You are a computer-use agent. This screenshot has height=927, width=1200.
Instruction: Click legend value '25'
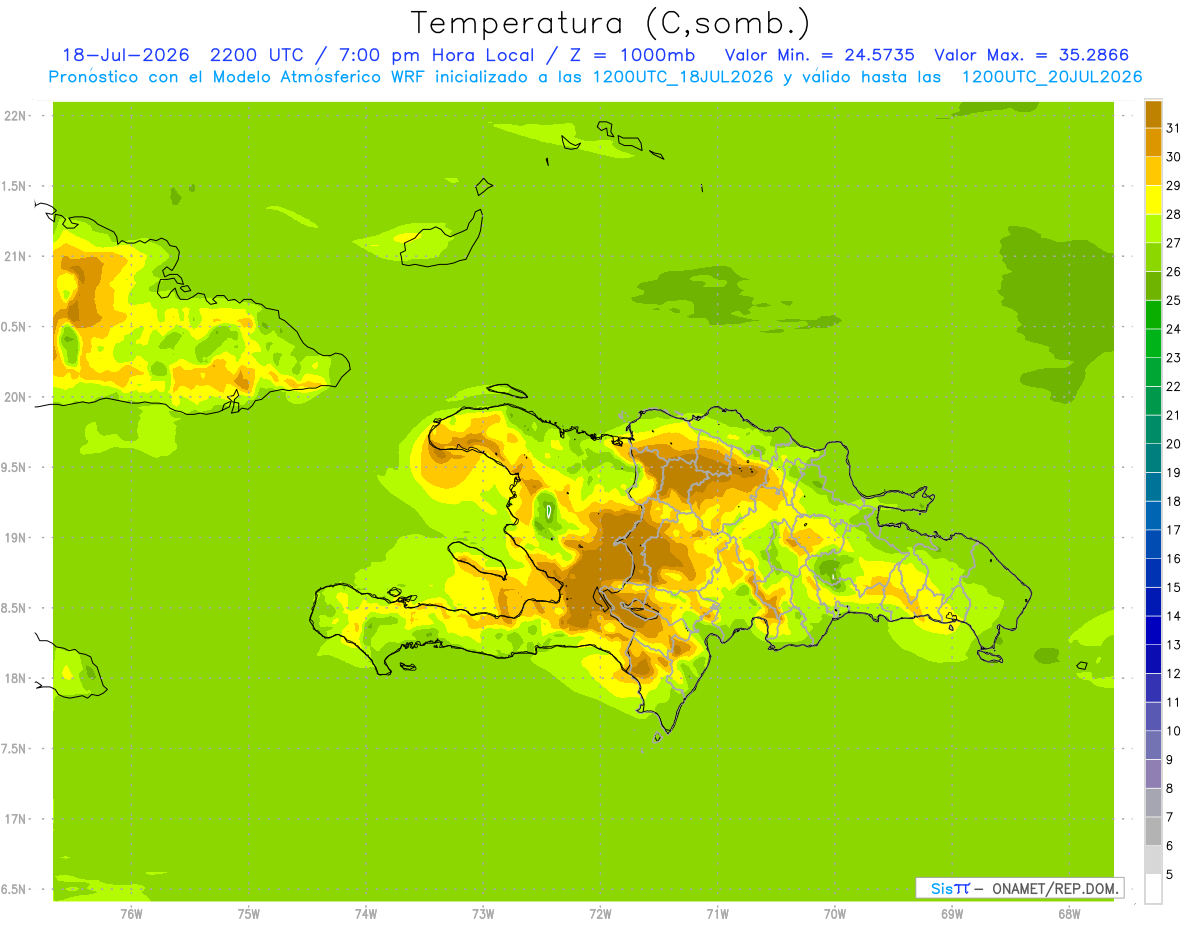1174,300
